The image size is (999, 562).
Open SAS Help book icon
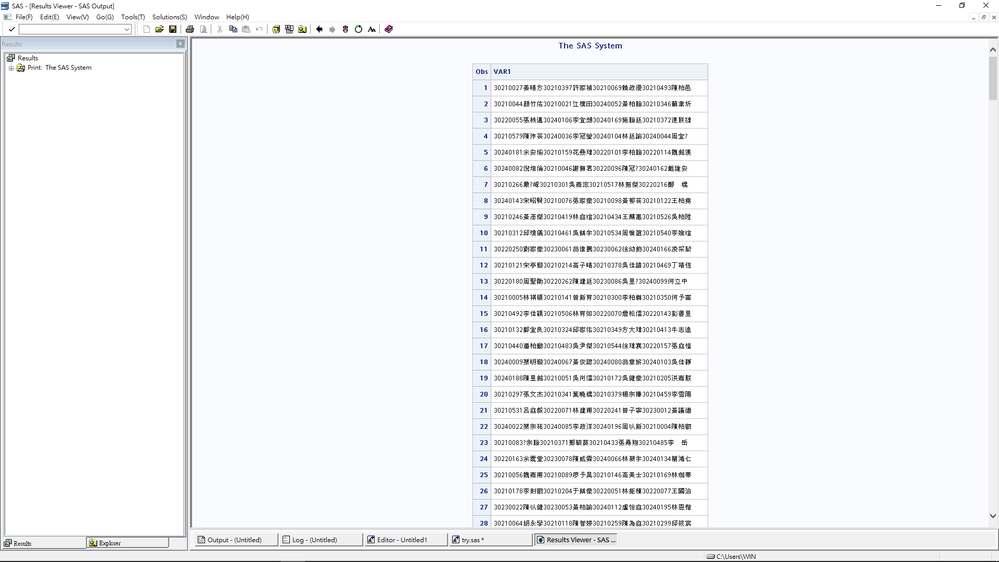tap(389, 29)
